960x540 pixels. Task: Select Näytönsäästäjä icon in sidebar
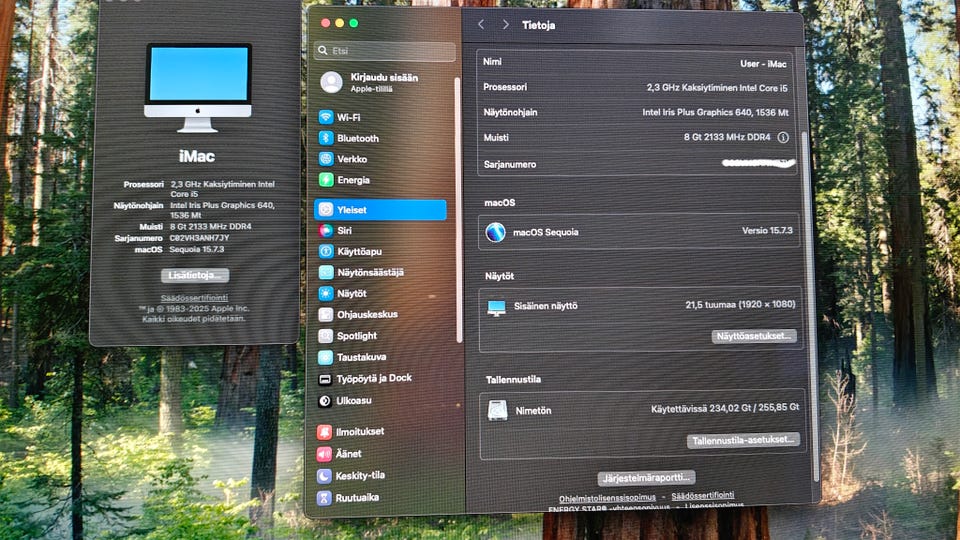pos(326,272)
